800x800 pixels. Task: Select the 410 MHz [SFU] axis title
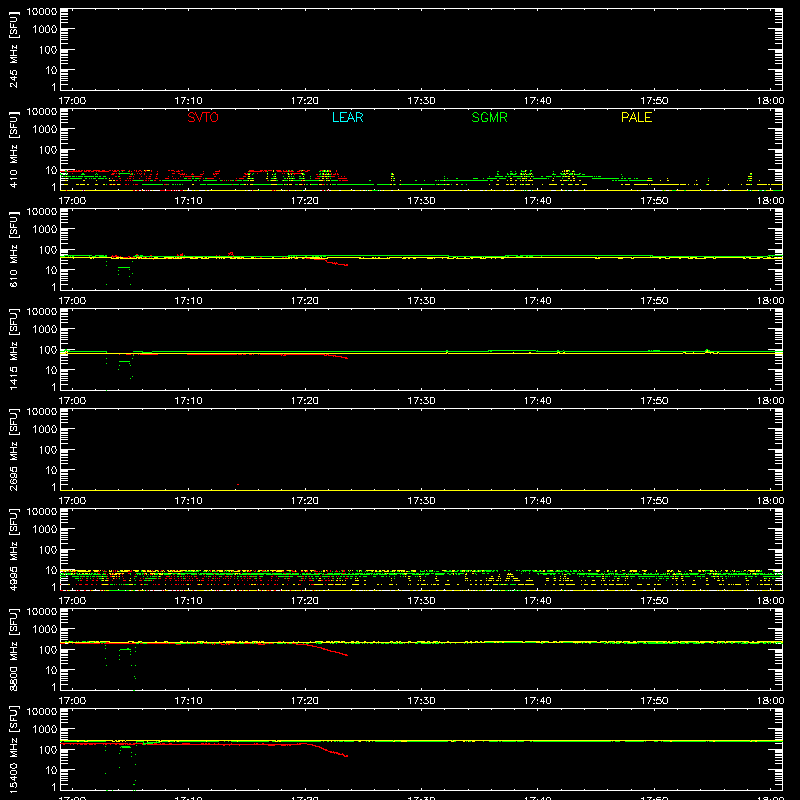13,149
